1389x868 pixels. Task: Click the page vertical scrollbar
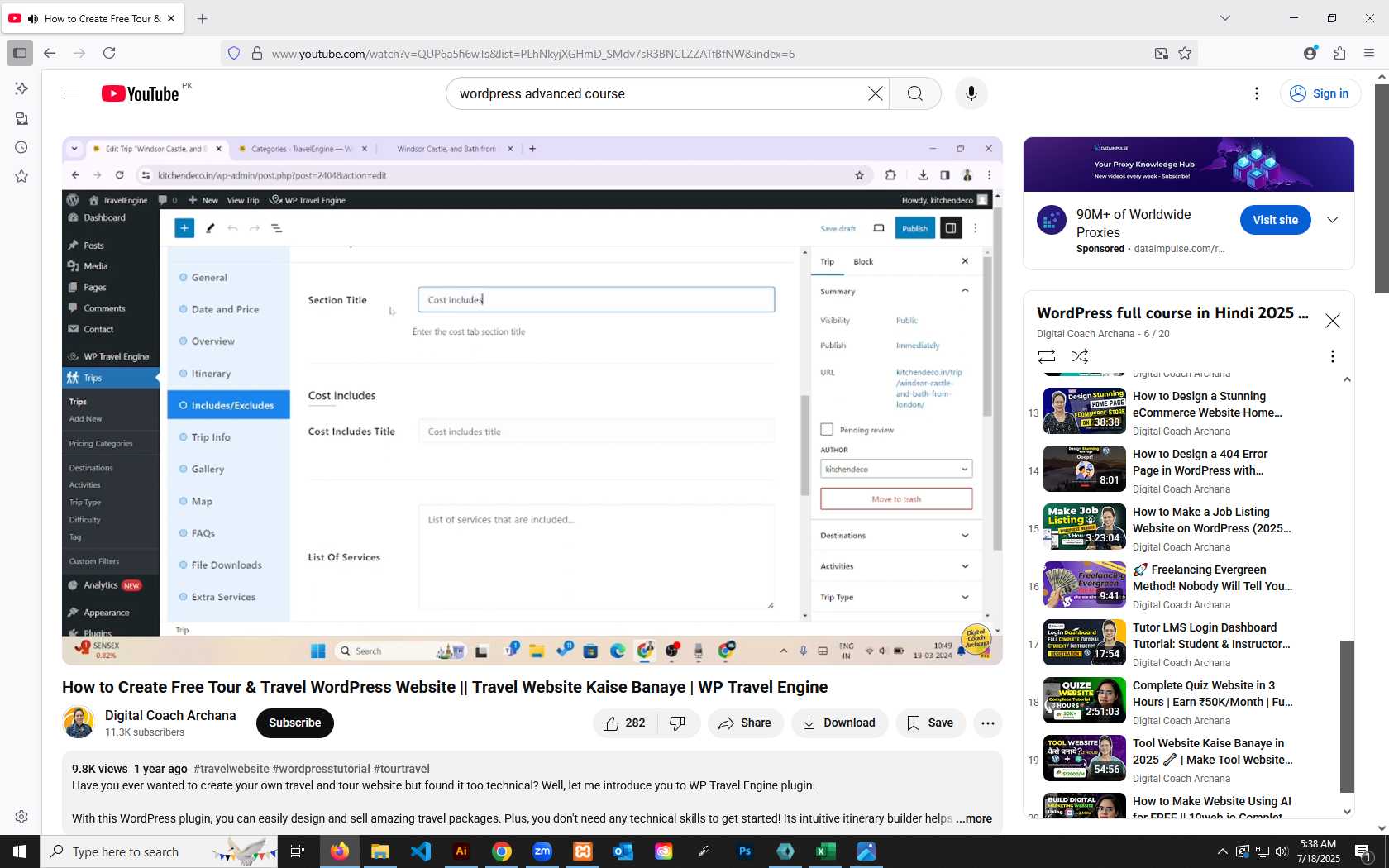(x=1382, y=188)
